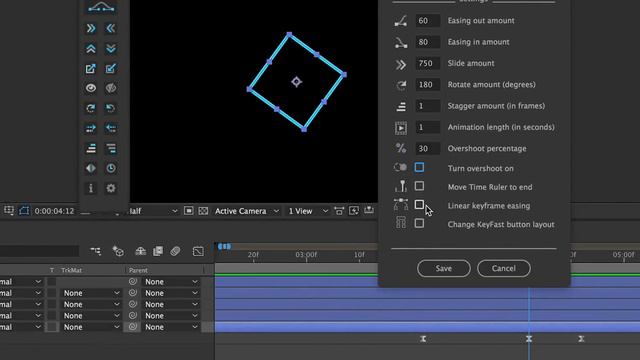Toggle frame blending for timeline
Image resolution: width=640 pixels, height=360 pixels.
click(x=158, y=251)
